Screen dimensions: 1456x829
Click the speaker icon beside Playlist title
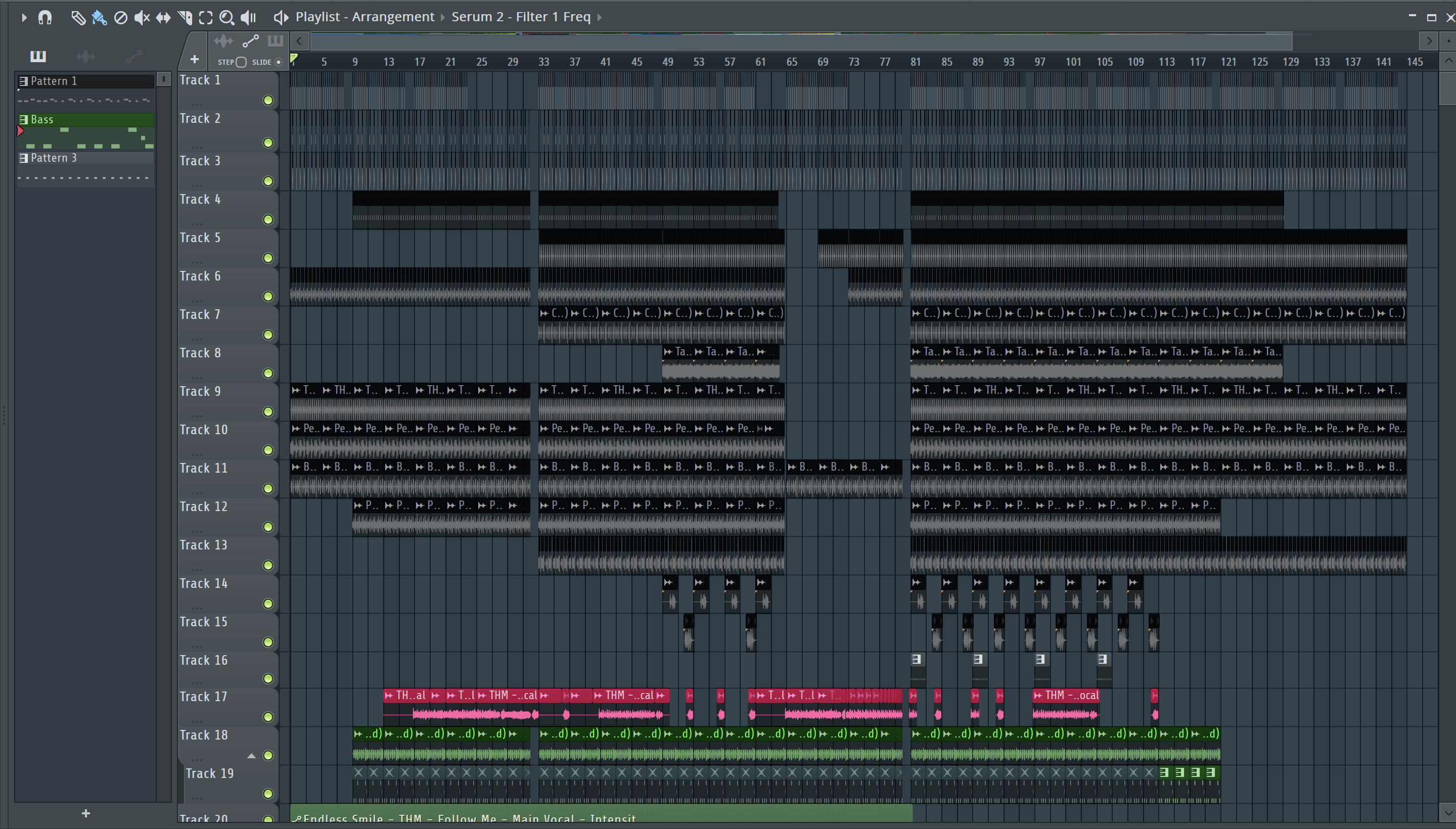pyautogui.click(x=280, y=18)
